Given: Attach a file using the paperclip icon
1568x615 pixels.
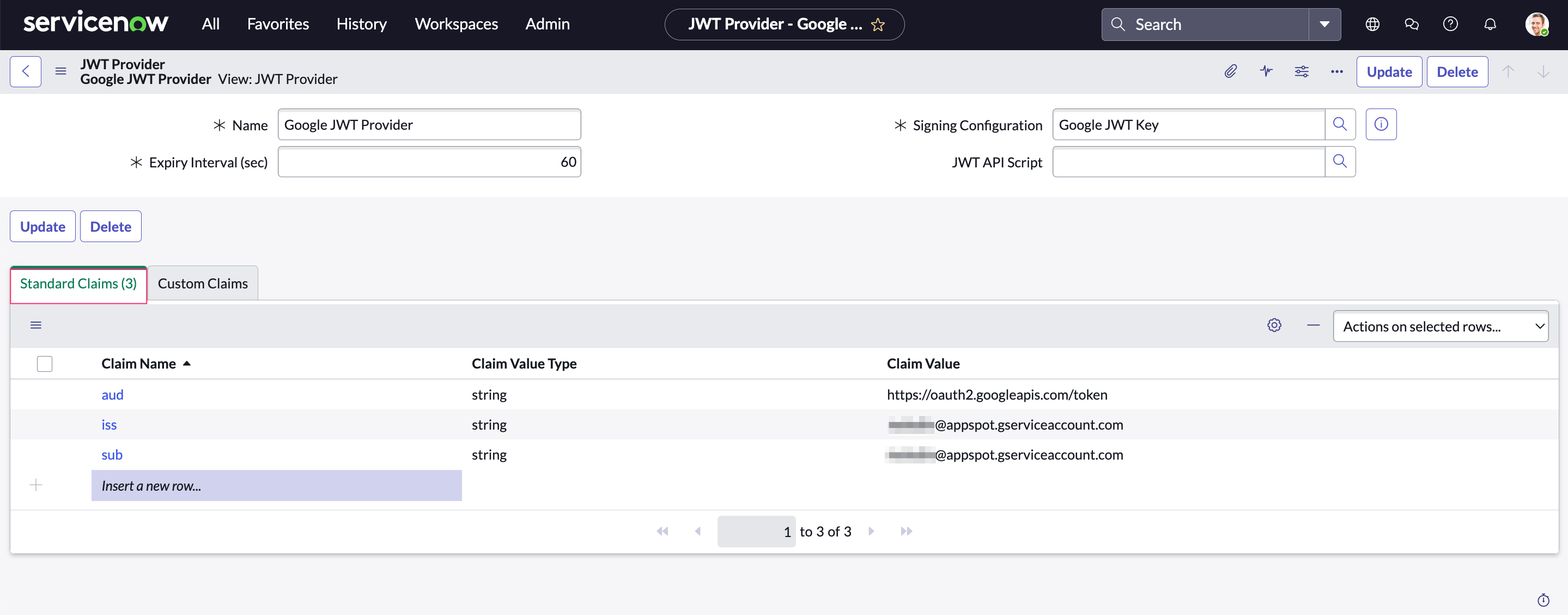Looking at the screenshot, I should tap(1231, 71).
